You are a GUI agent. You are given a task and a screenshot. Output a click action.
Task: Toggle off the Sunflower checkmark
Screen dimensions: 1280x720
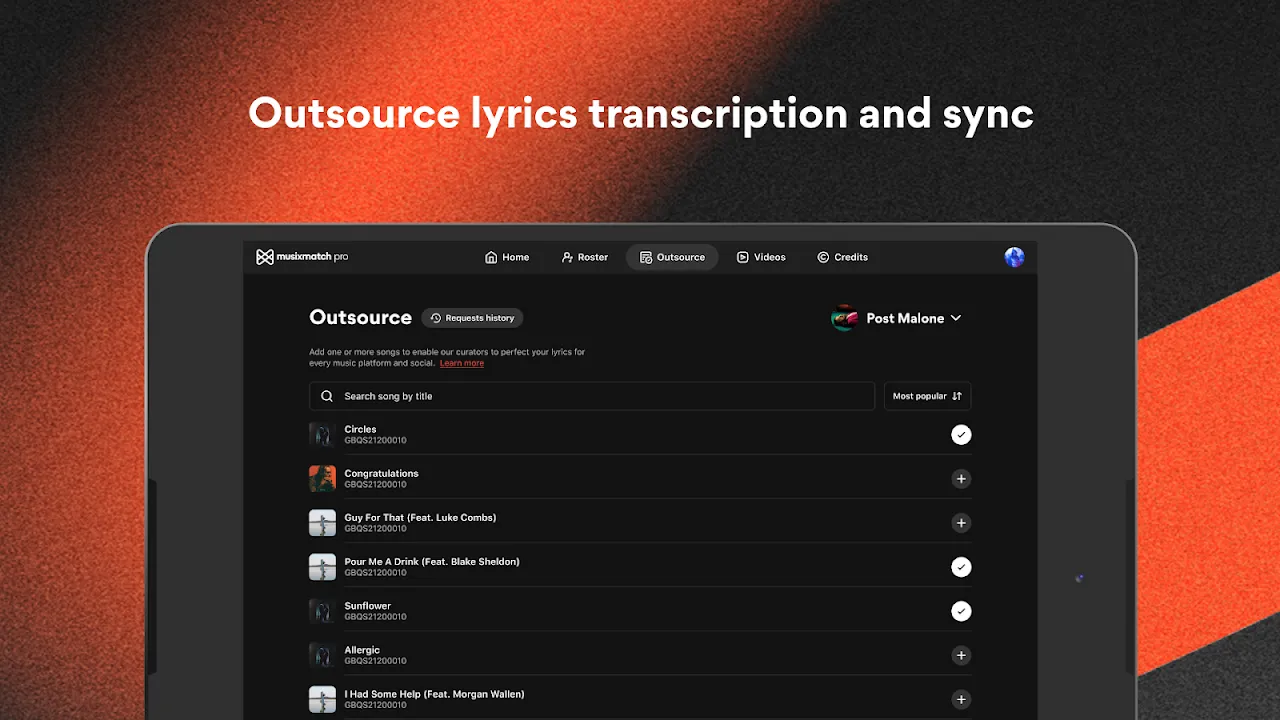(x=961, y=611)
